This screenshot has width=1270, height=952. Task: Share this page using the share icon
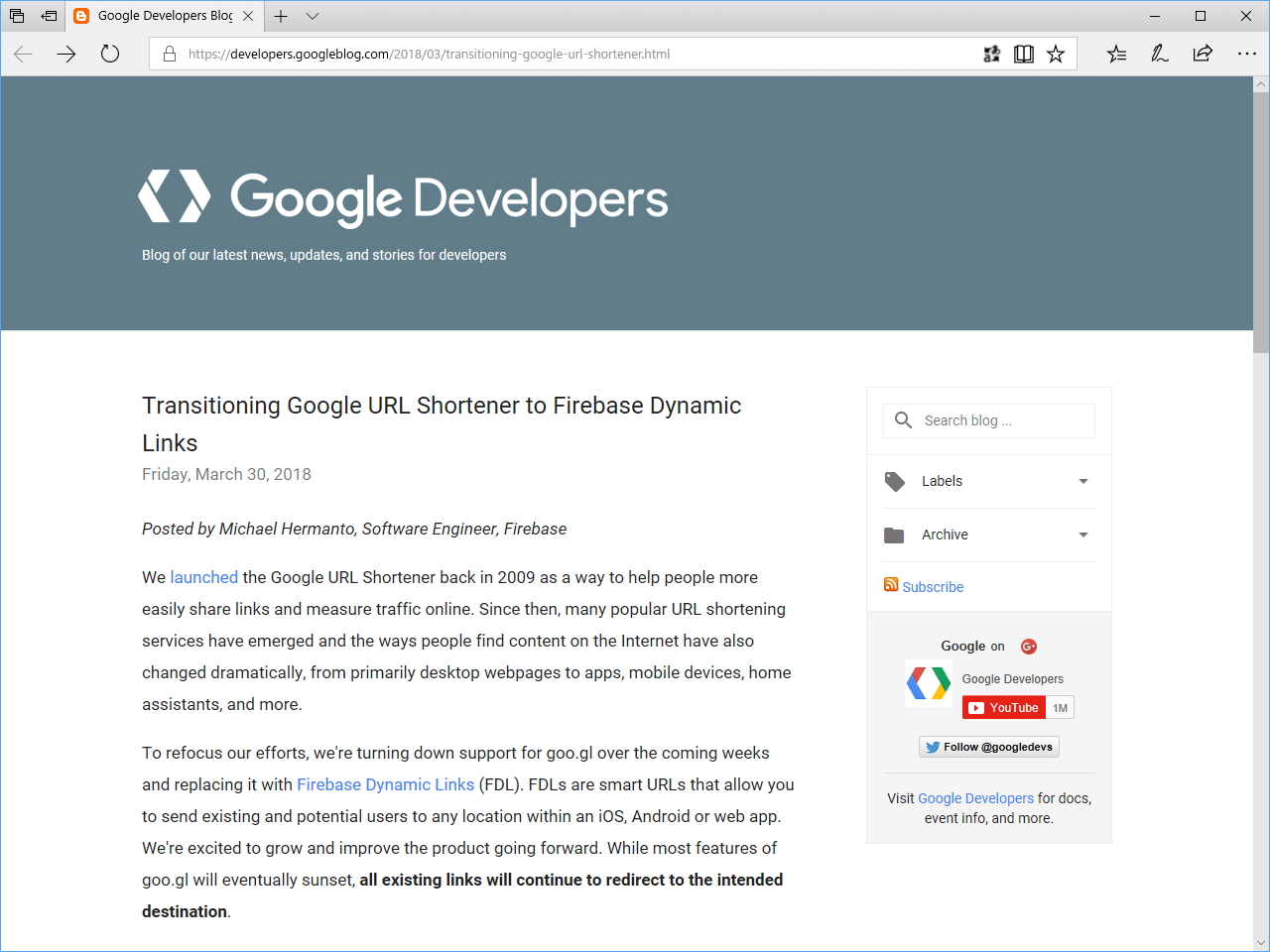tap(1201, 54)
